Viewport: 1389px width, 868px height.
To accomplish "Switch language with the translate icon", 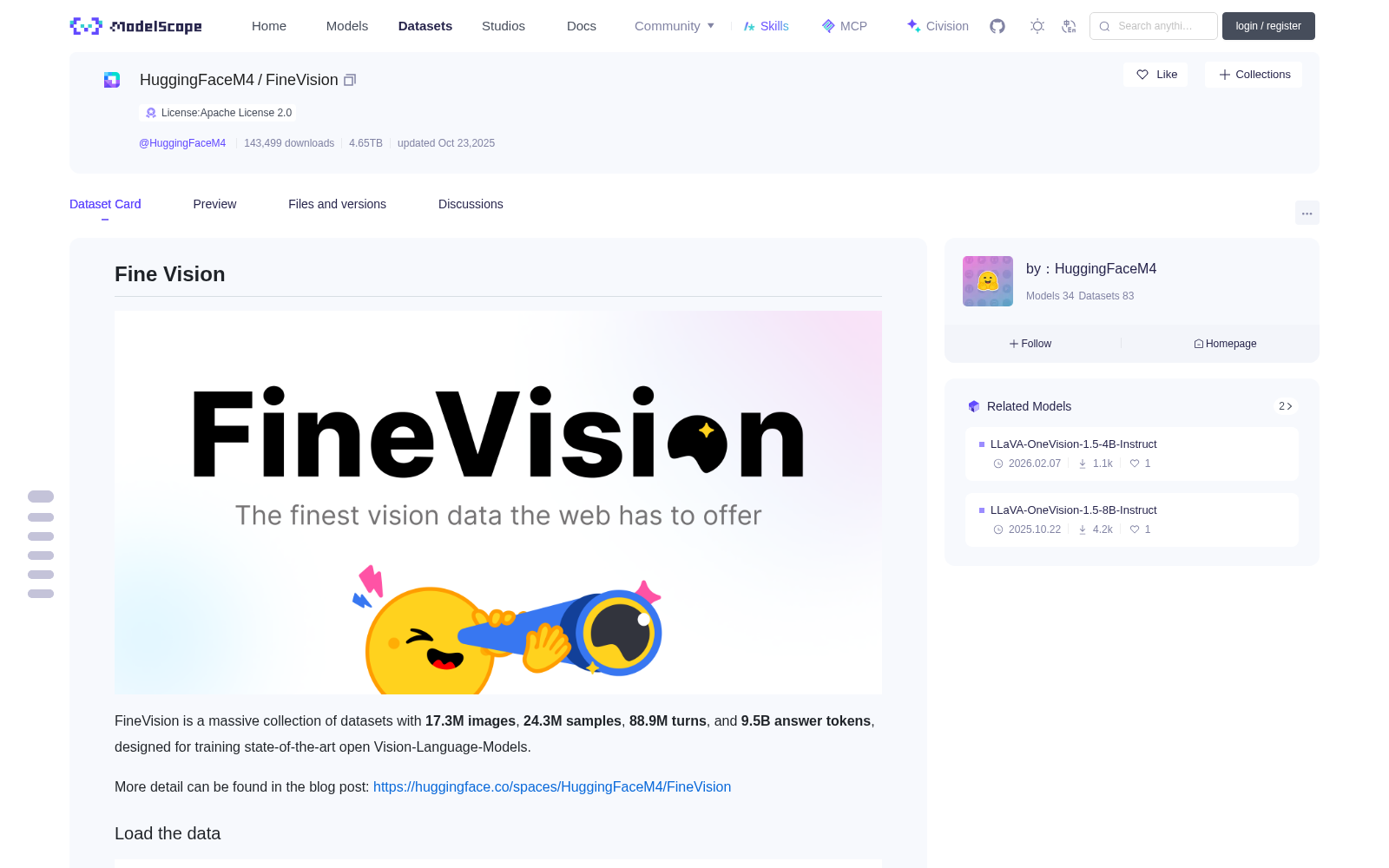I will coord(1070,26).
